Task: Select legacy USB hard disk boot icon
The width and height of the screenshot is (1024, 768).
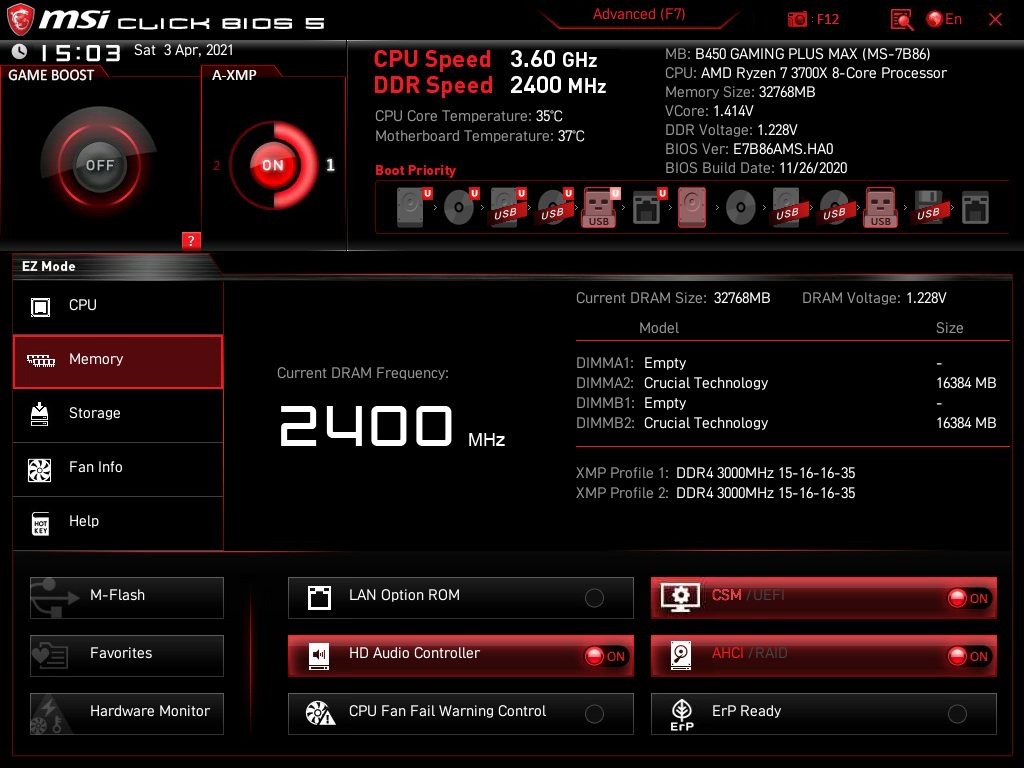Action: pyautogui.click(x=788, y=208)
